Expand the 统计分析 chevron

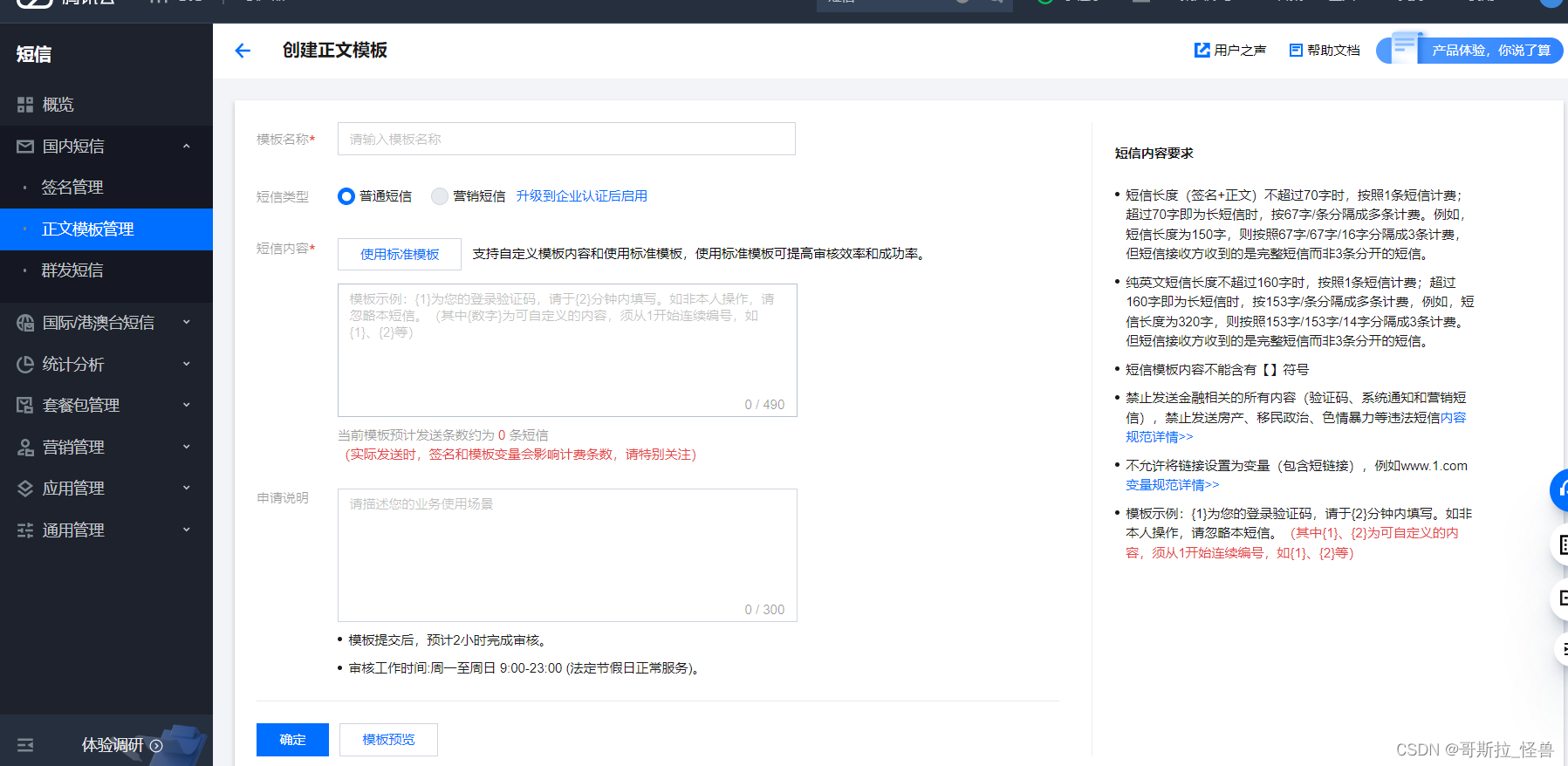pos(186,365)
